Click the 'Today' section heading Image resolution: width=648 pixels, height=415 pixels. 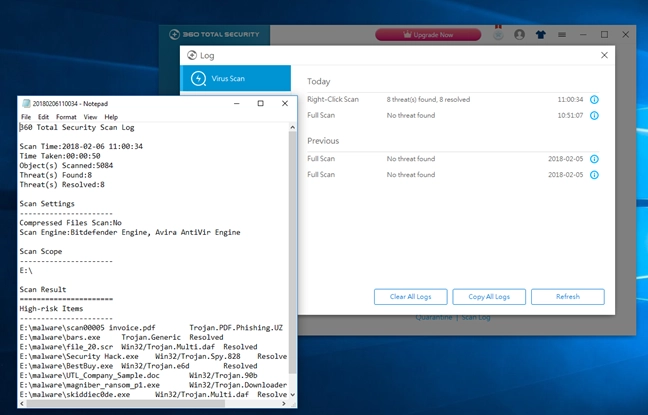(318, 81)
